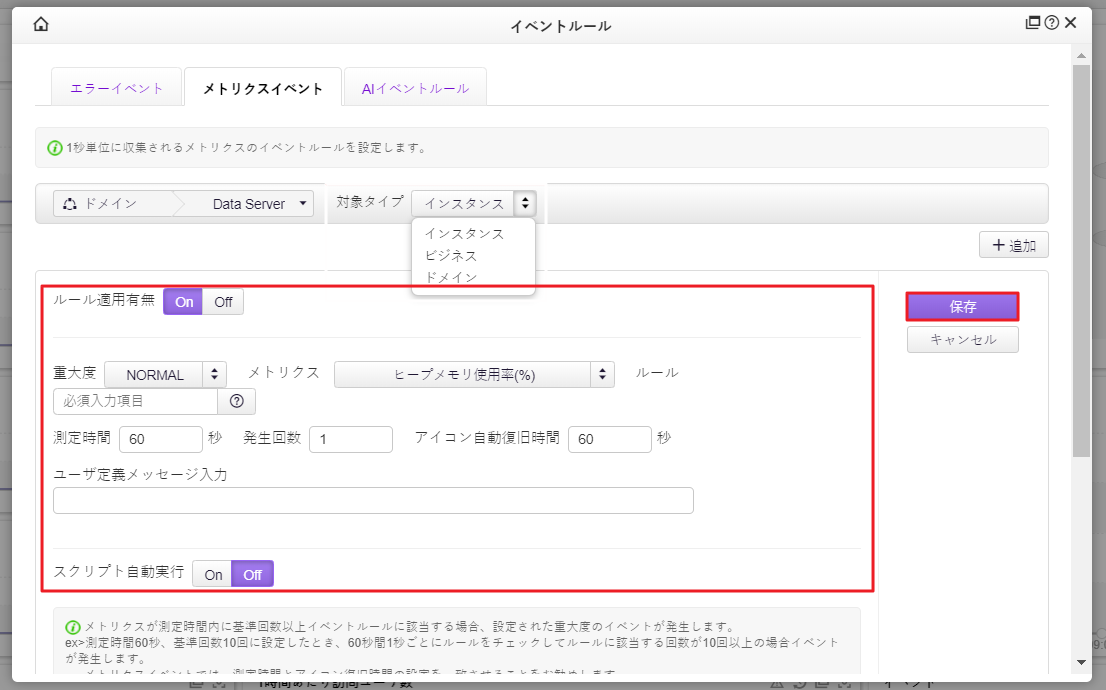Viewport: 1106px width, 690px height.
Task: Turn rule application On
Action: pyautogui.click(x=184, y=302)
